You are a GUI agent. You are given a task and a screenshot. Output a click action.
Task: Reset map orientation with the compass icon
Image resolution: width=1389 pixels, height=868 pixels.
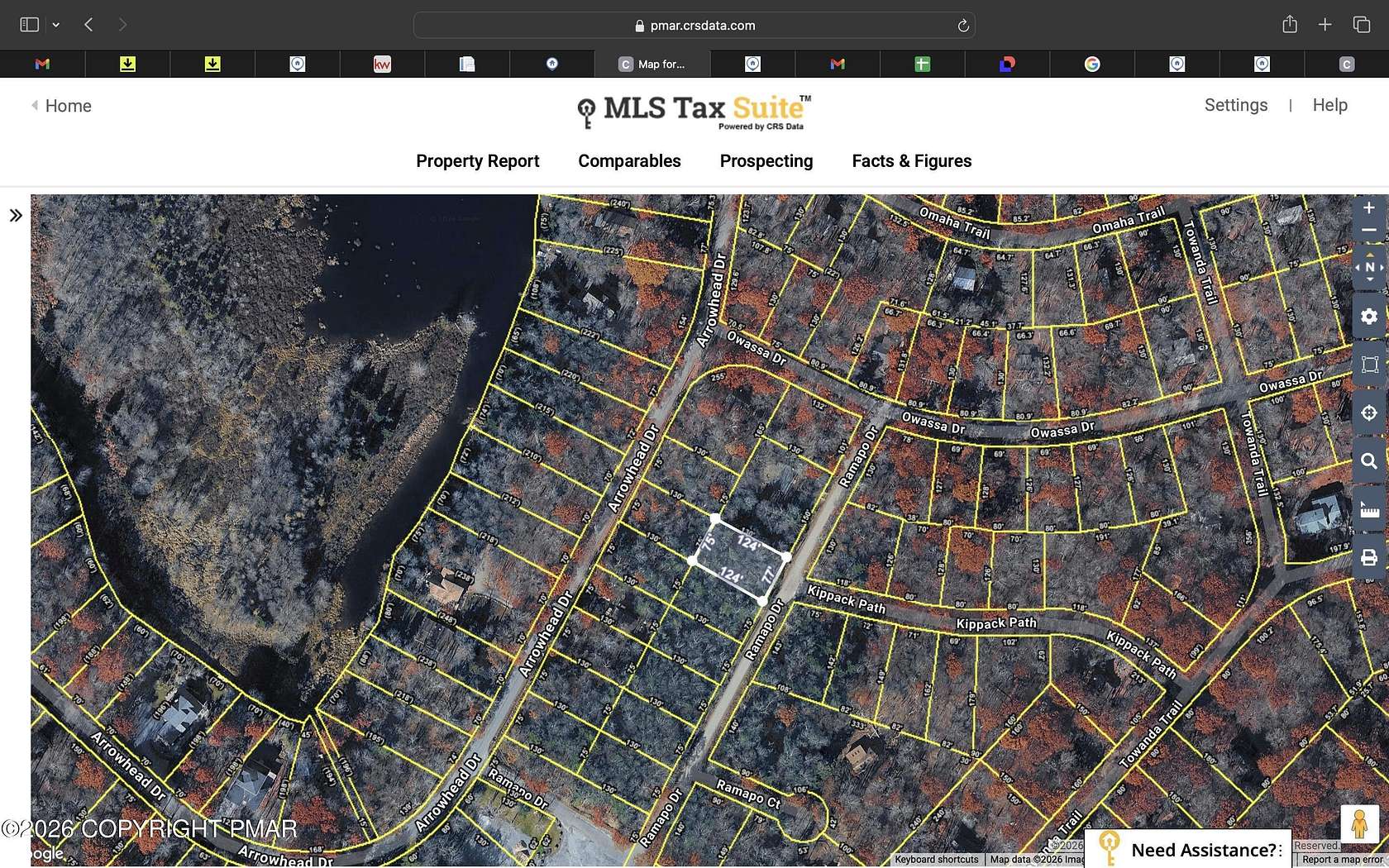pyautogui.click(x=1369, y=267)
